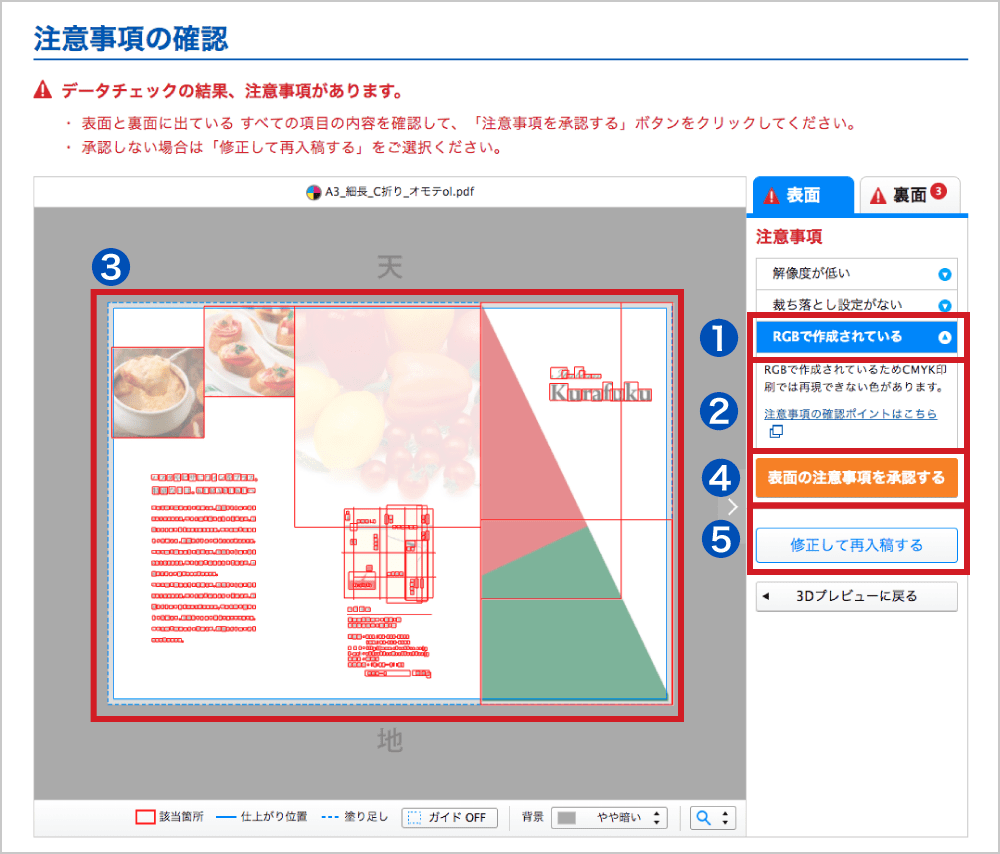Viewport: 1000px width, 854px height.
Task: Open the 背景 やや暗い dropdown
Action: [x=609, y=817]
